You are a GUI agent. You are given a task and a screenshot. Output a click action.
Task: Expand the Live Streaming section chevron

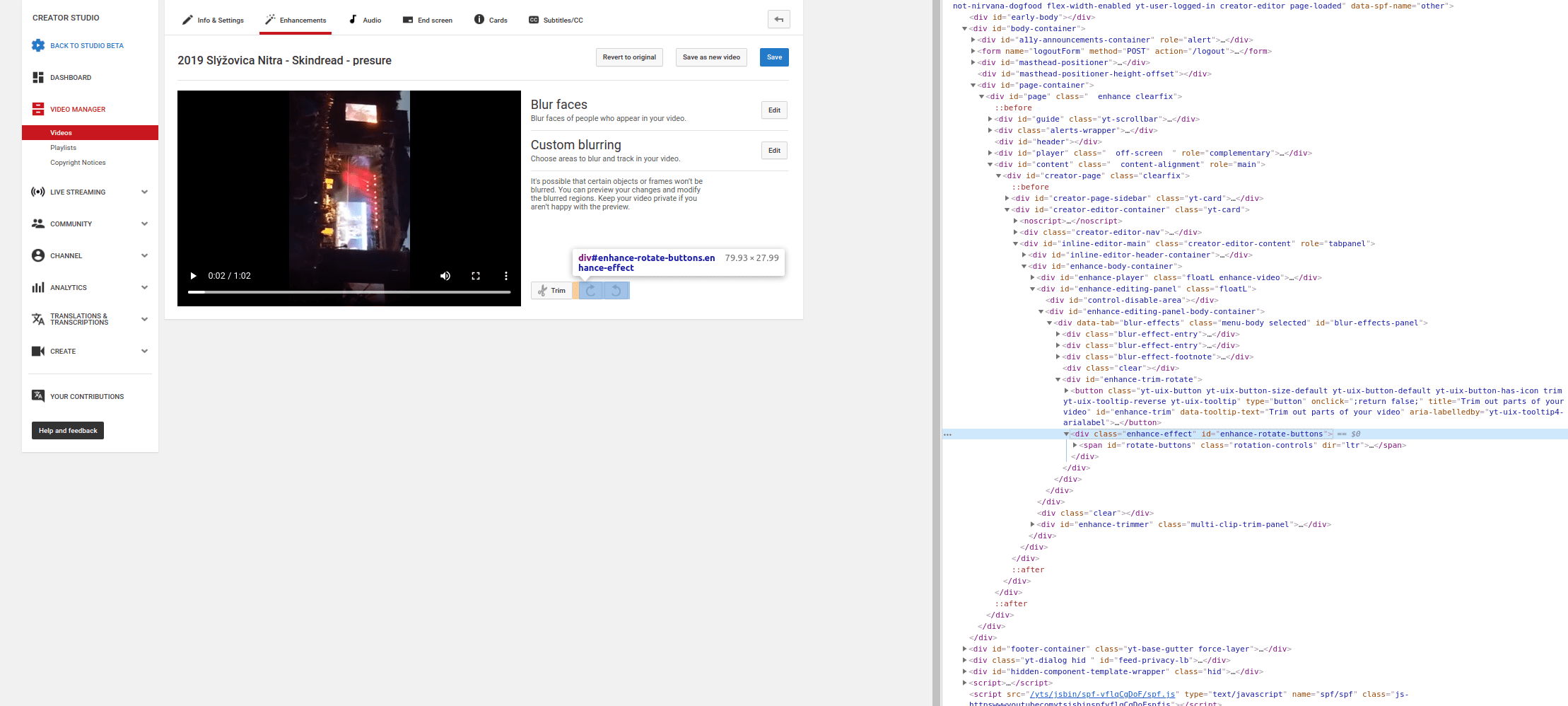coord(144,192)
